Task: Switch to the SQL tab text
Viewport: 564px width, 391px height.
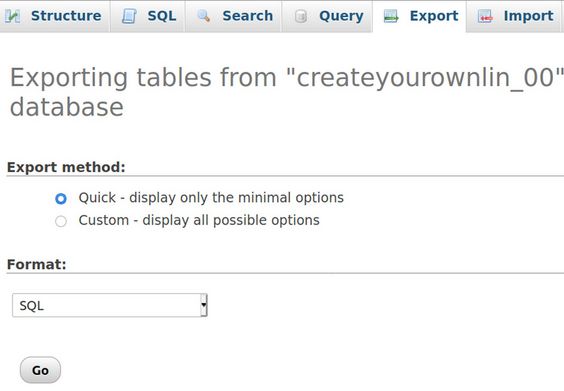Action: 162,16
